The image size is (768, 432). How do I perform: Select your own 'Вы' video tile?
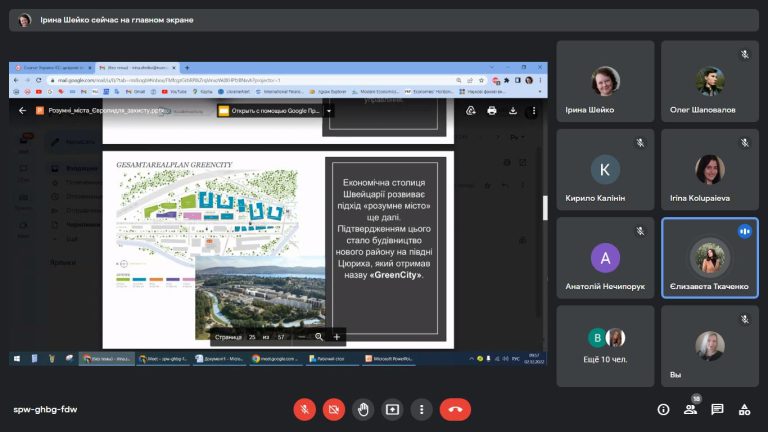click(x=710, y=346)
